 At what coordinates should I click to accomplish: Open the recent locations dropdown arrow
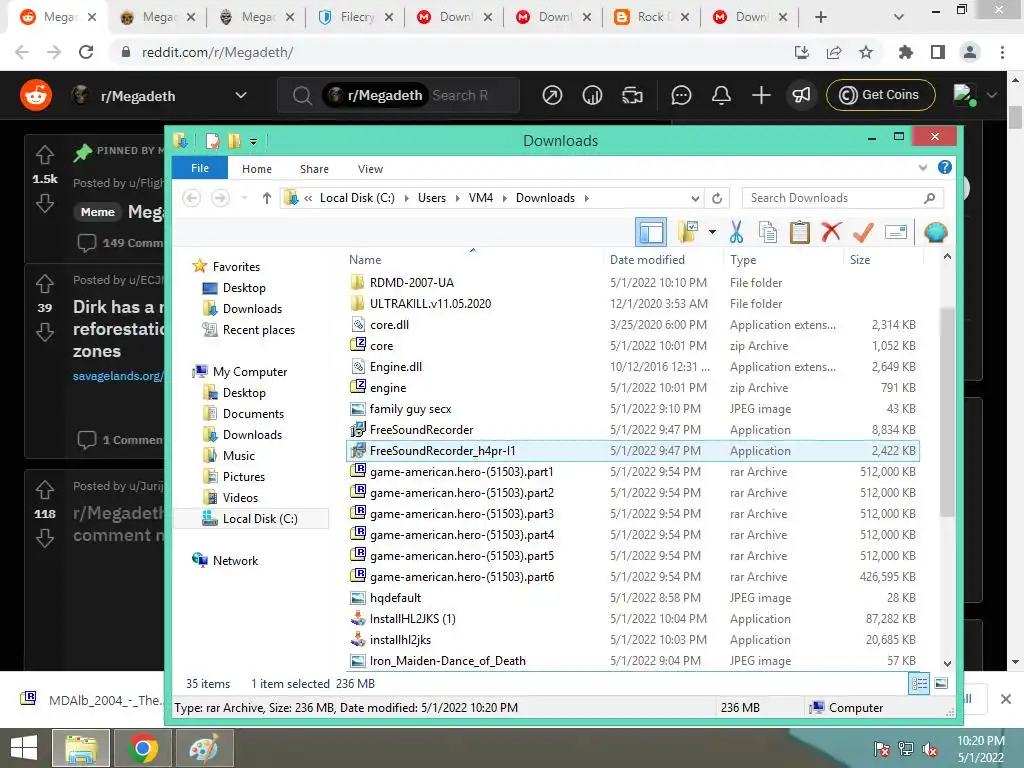[244, 198]
